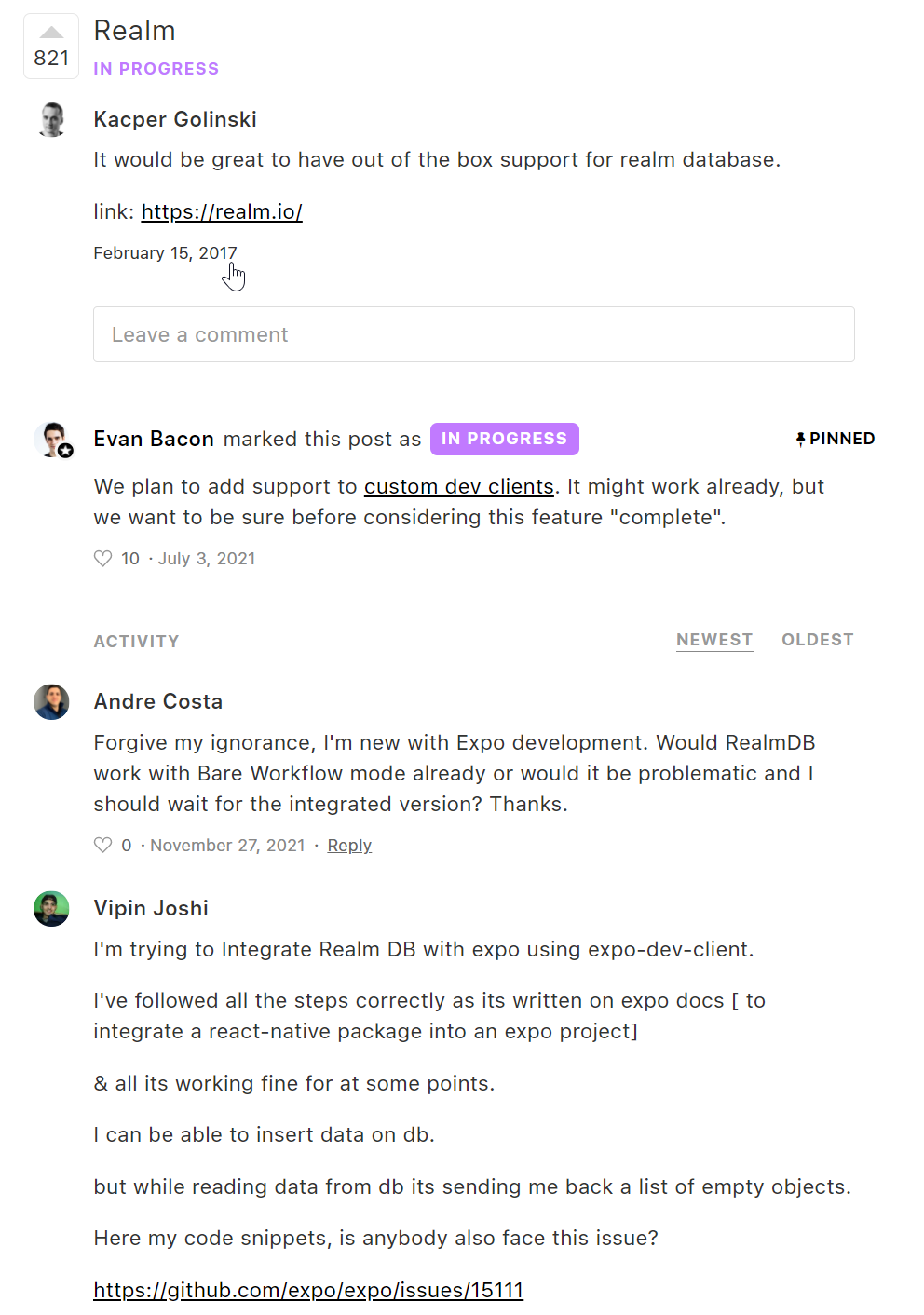Viewport: 924px width, 1315px height.
Task: Click Kacper Golinski's avatar
Action: (52, 120)
